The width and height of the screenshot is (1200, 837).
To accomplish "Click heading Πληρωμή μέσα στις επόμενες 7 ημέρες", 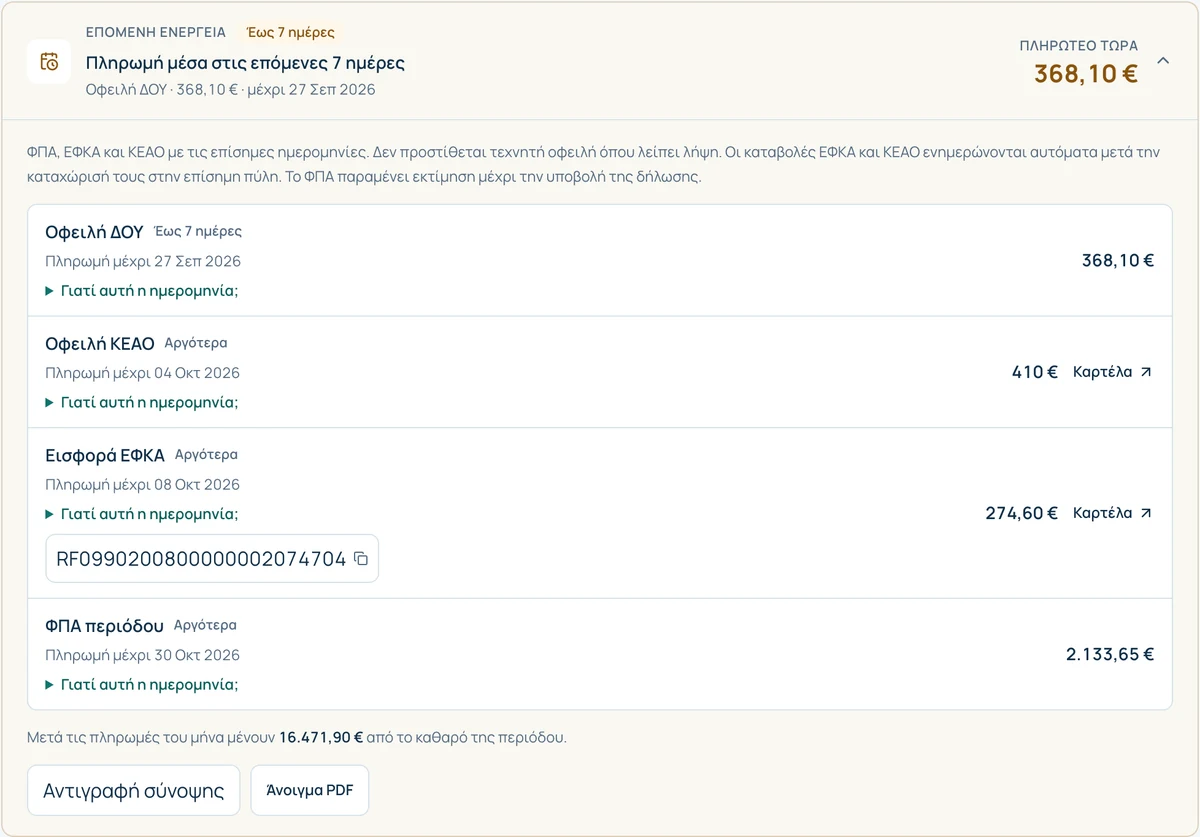I will pos(245,63).
